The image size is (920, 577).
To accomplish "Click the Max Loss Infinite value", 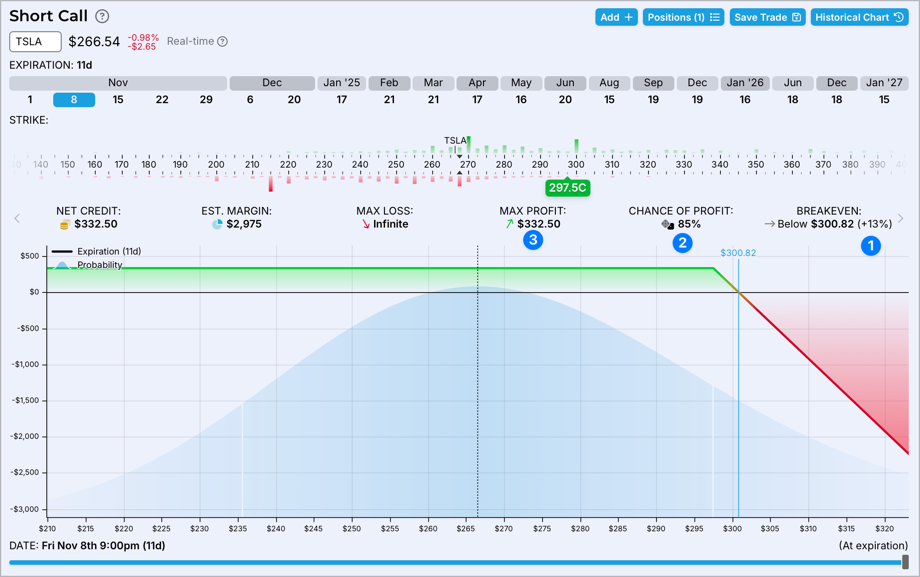I will click(x=391, y=224).
